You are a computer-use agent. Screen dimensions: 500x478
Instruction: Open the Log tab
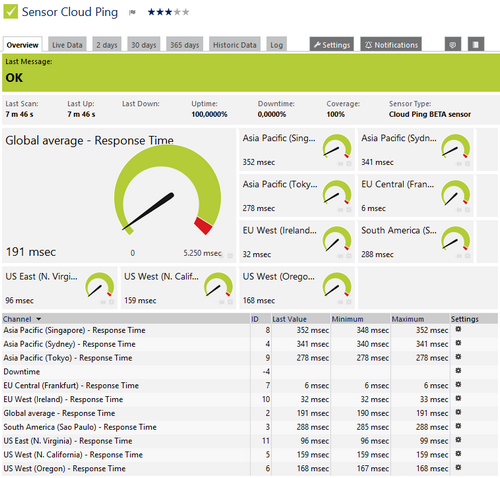276,45
